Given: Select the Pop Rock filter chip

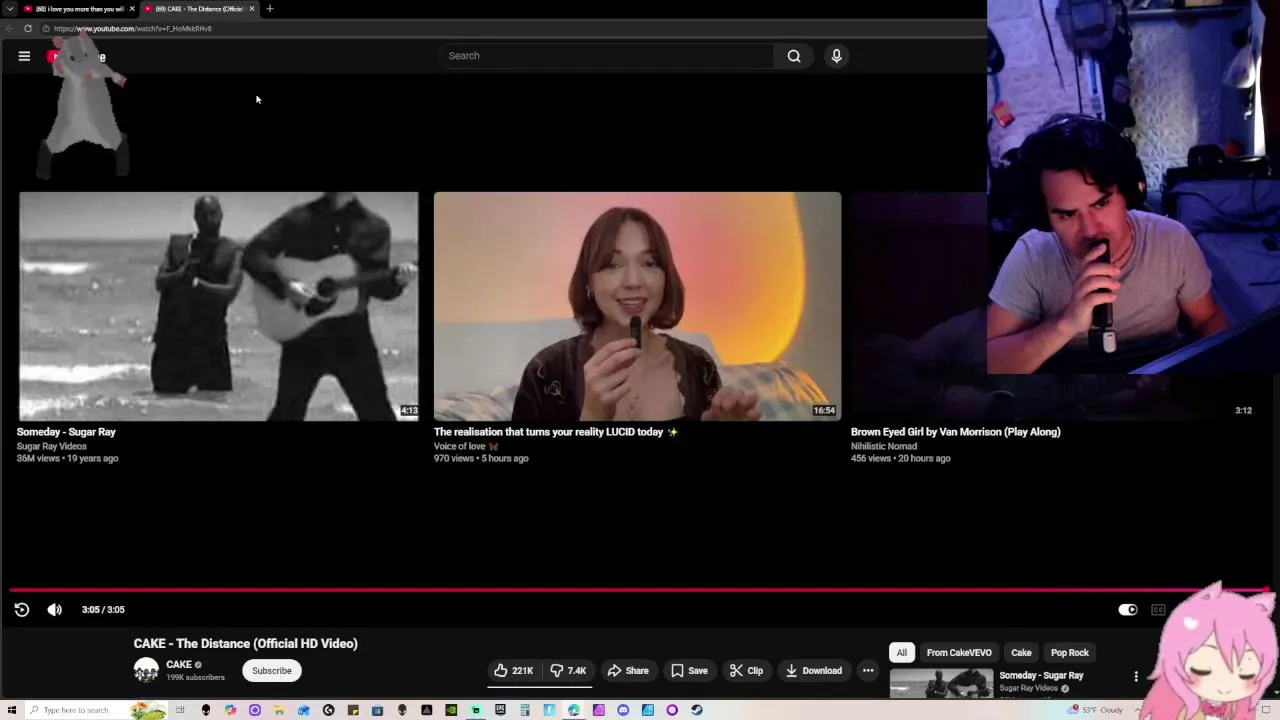Looking at the screenshot, I should [x=1070, y=653].
